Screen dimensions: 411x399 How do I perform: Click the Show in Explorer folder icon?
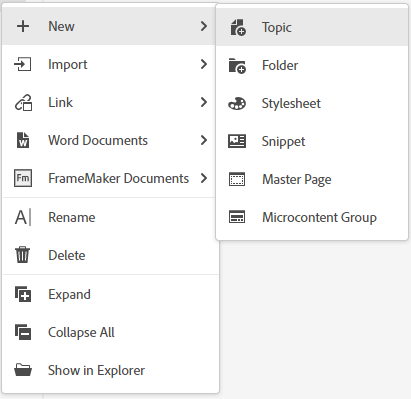pyautogui.click(x=23, y=370)
